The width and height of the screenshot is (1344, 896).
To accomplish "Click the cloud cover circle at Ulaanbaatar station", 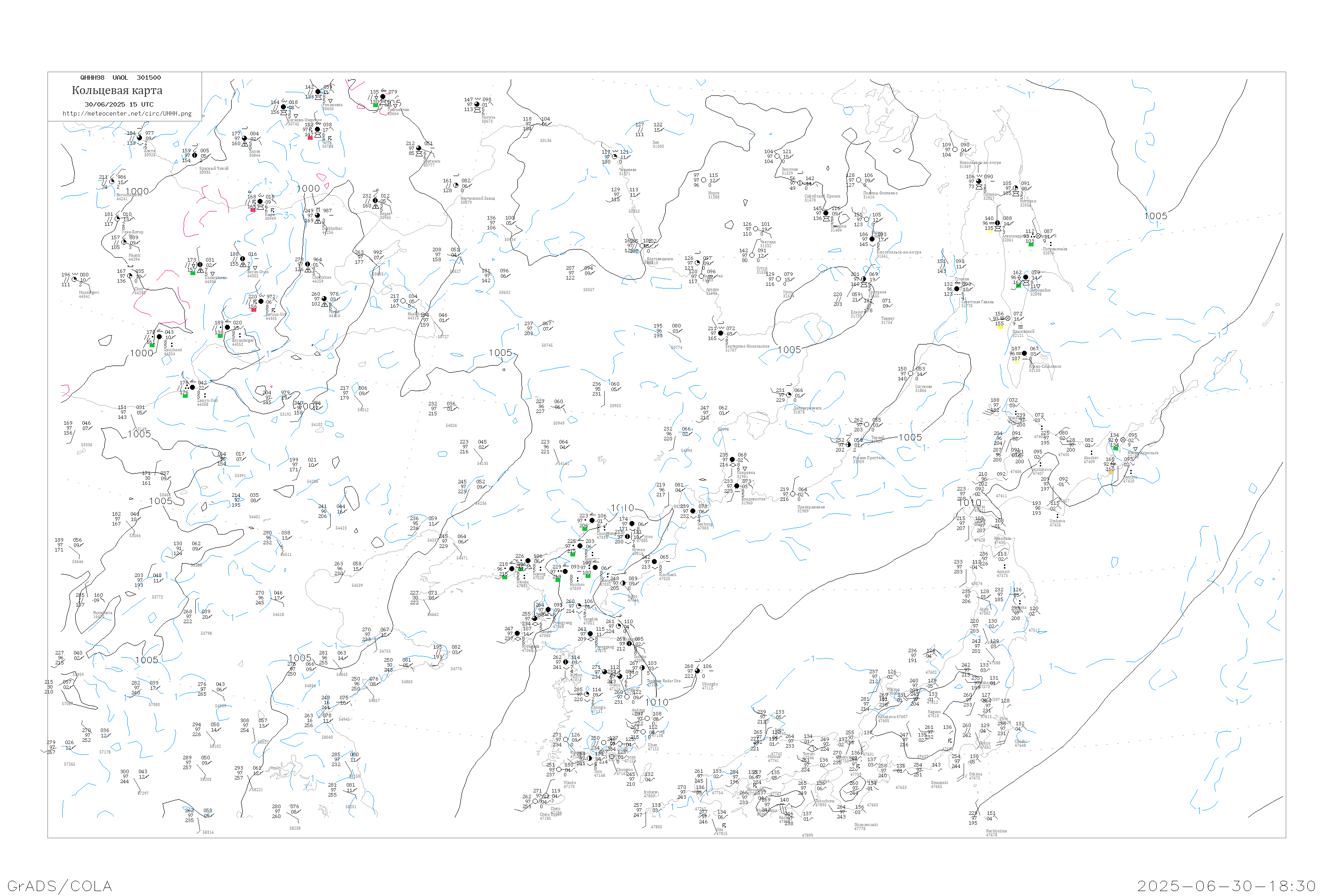I will (118, 219).
